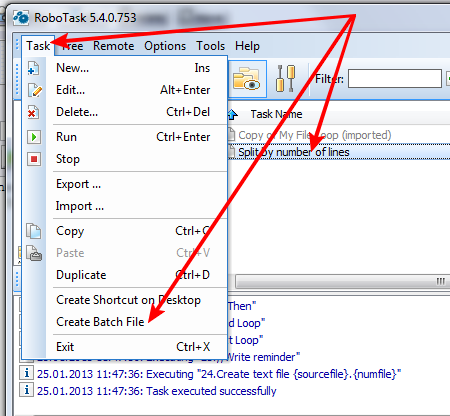
Task: Click the horizontal scrollbar of task list
Action: [342, 282]
